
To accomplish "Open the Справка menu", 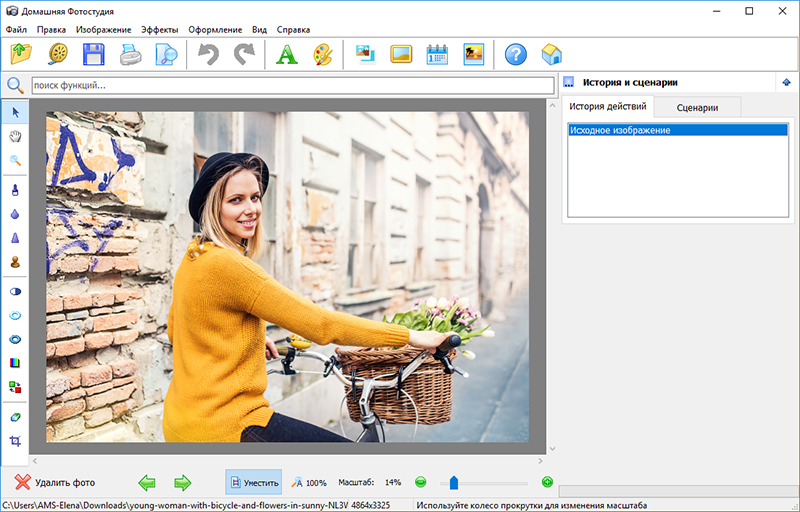I will (293, 30).
